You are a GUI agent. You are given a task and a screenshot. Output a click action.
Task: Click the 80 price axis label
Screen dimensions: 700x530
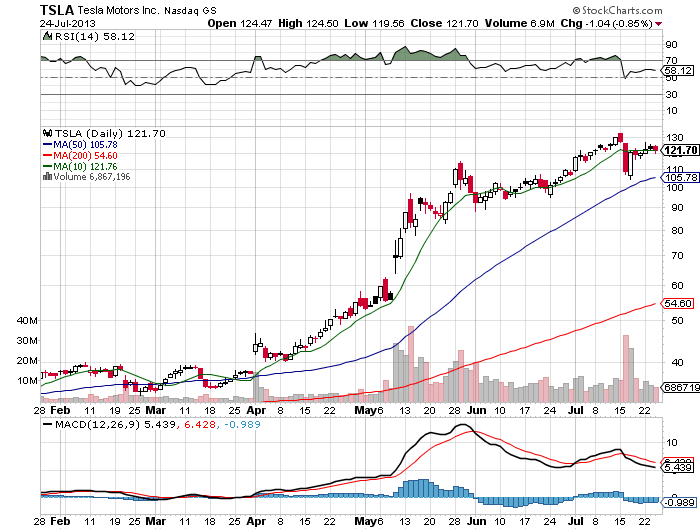click(x=677, y=231)
